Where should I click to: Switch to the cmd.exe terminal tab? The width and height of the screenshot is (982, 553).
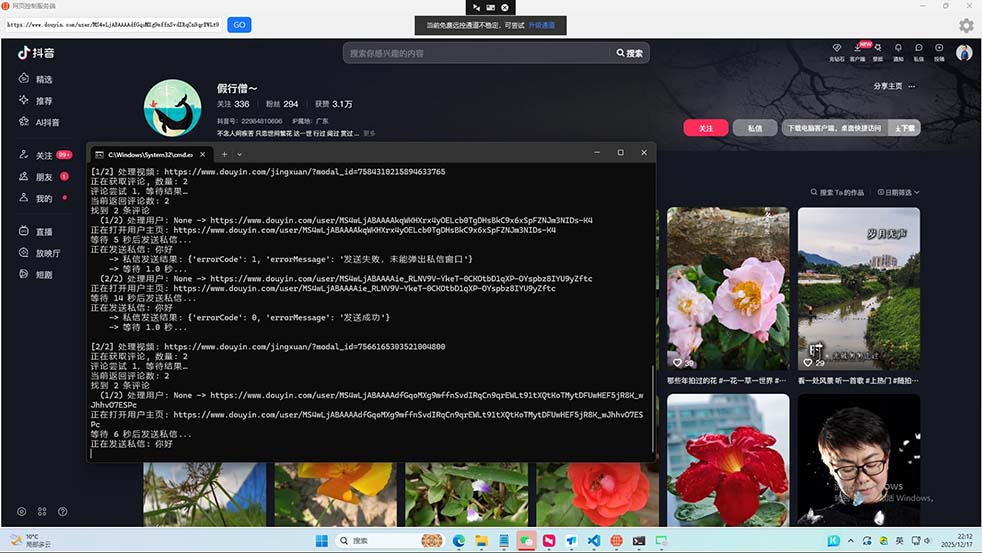[x=150, y=154]
